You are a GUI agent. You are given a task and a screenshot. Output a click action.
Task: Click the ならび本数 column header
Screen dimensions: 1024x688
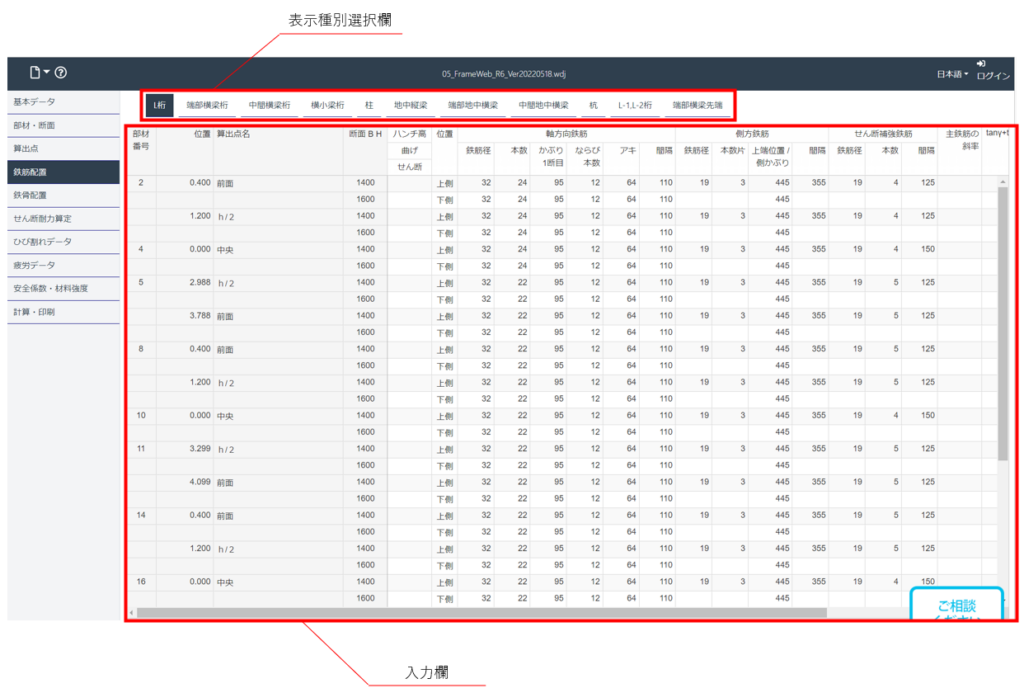(586, 157)
